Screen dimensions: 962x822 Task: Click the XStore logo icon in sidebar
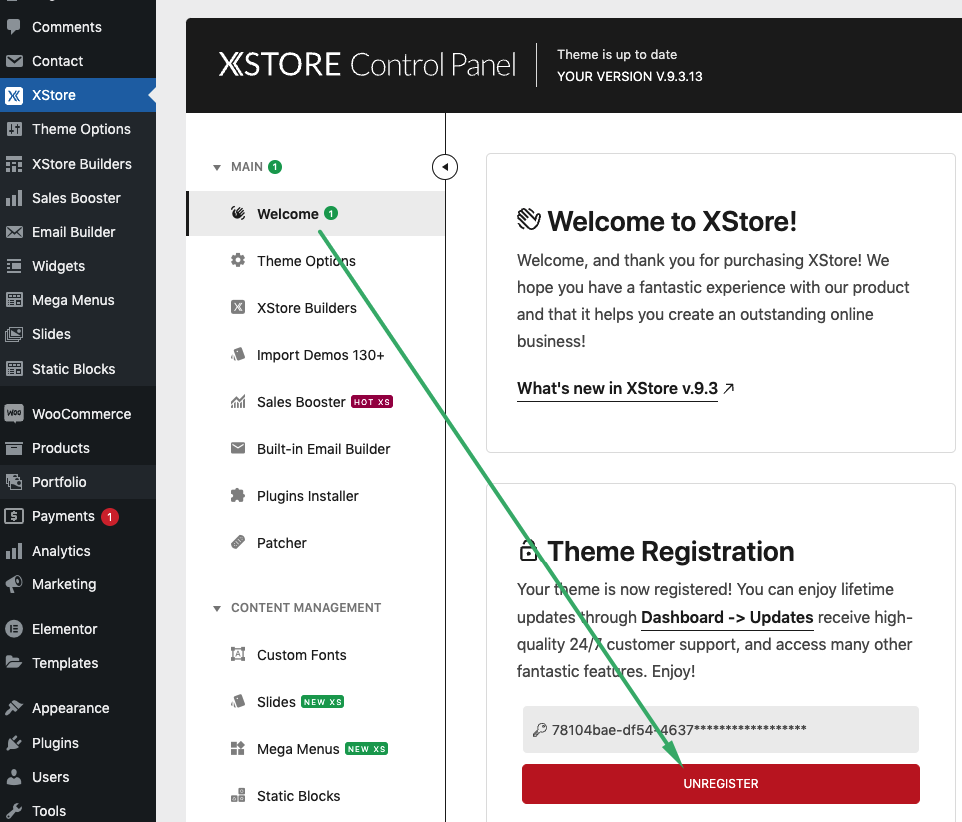point(13,95)
